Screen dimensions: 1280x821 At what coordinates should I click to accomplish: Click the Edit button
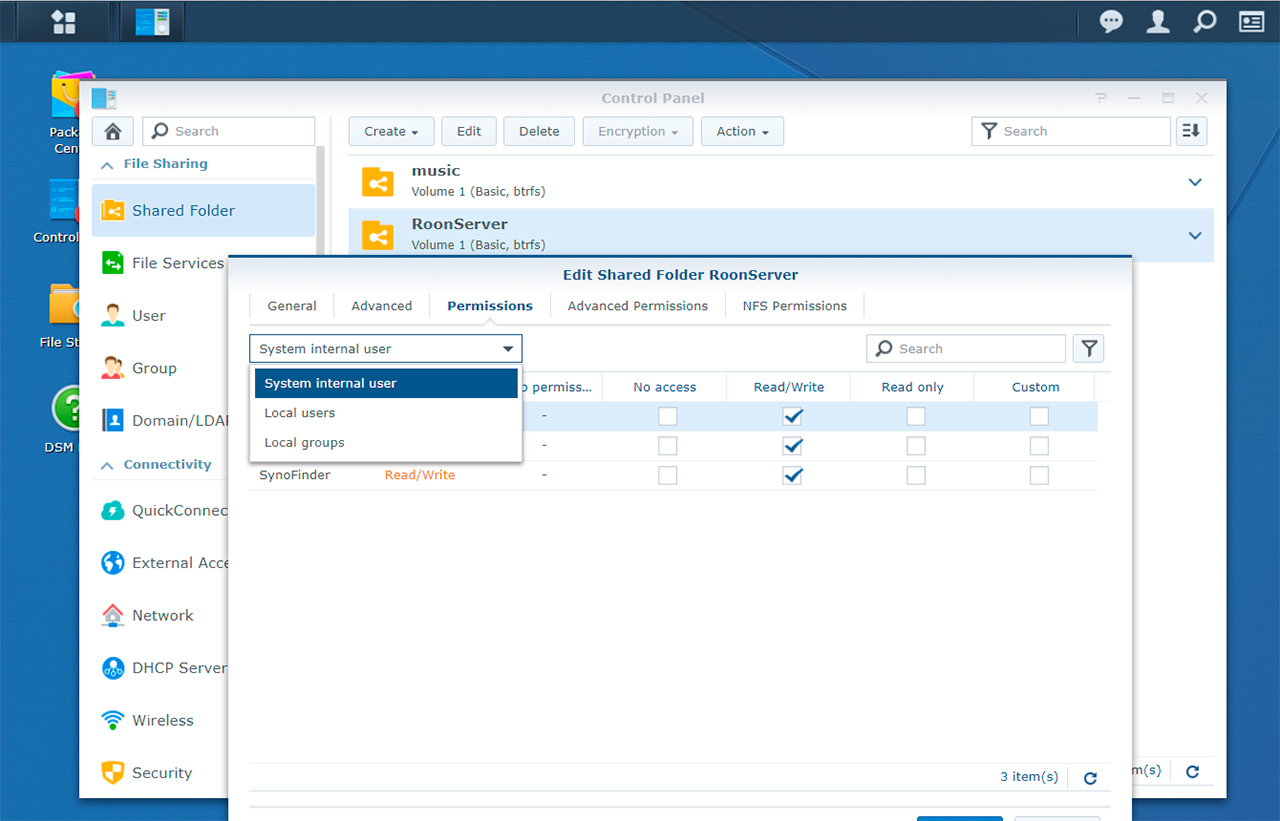pyautogui.click(x=469, y=131)
